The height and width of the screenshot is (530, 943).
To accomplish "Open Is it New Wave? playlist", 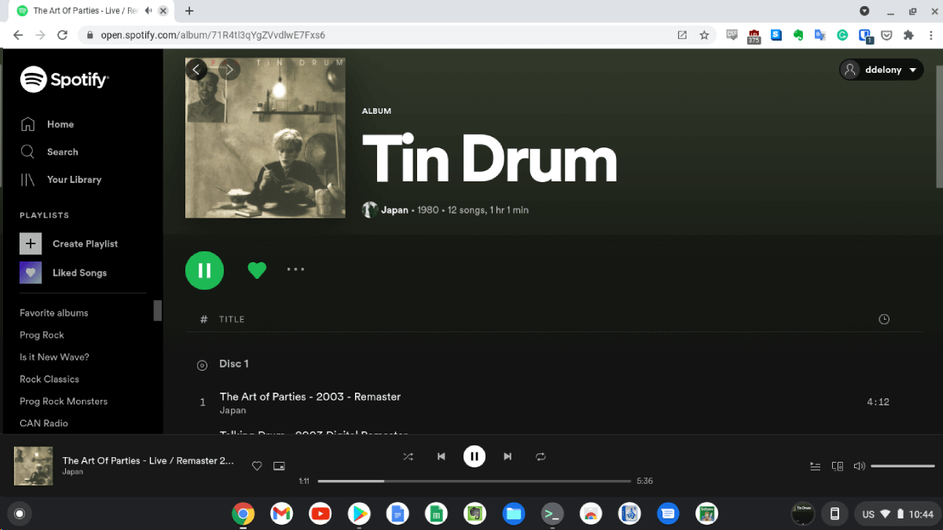I will [x=54, y=357].
